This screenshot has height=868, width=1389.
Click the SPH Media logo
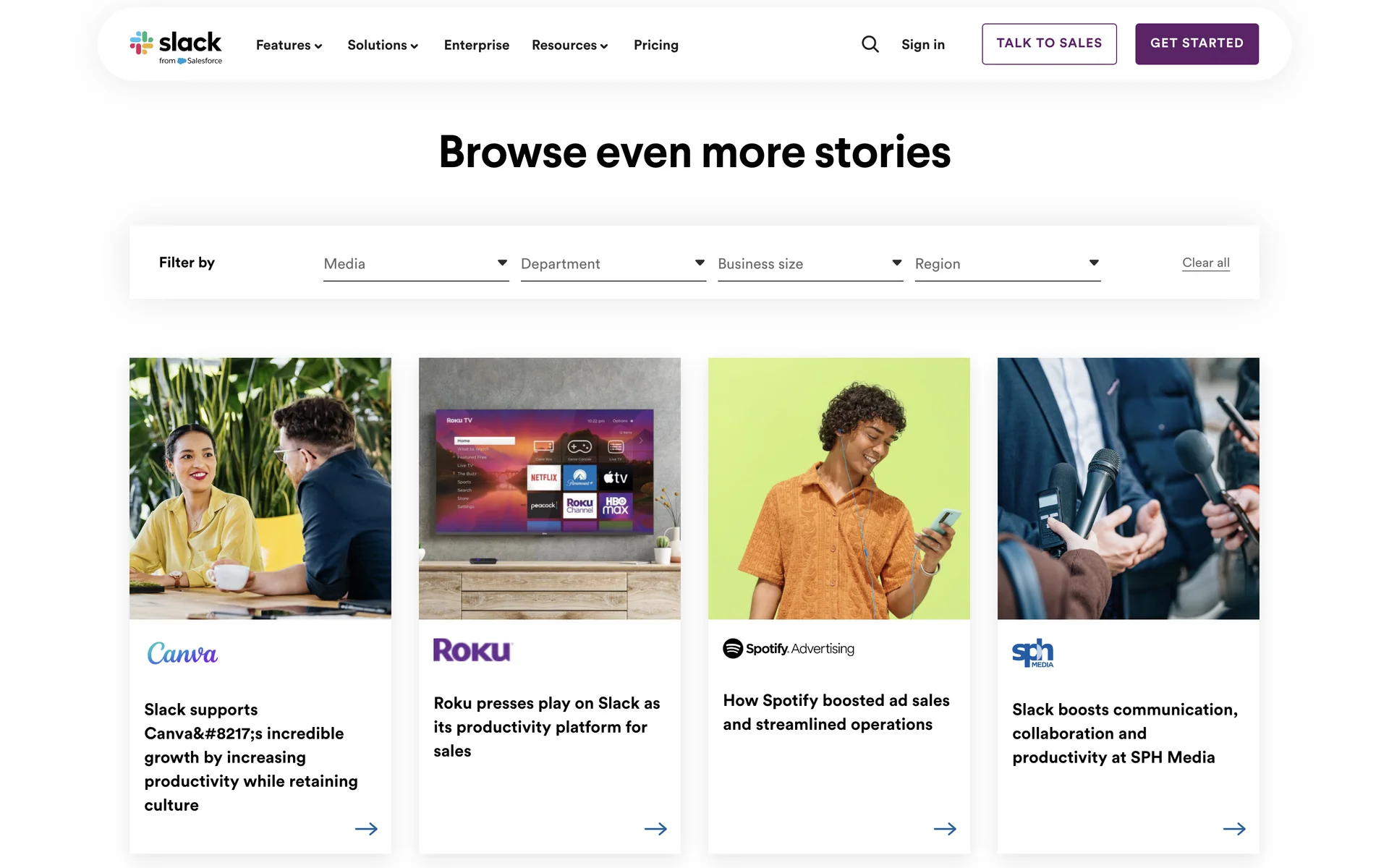pos(1032,652)
